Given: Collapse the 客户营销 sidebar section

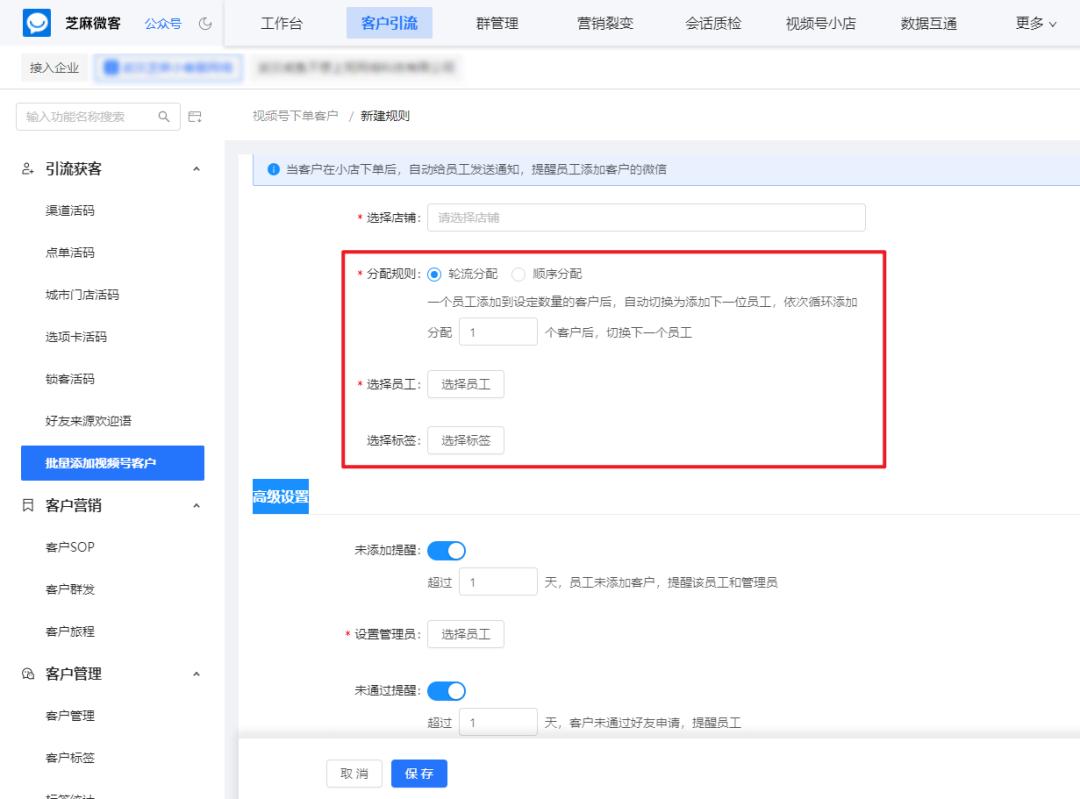Looking at the screenshot, I should click(196, 505).
